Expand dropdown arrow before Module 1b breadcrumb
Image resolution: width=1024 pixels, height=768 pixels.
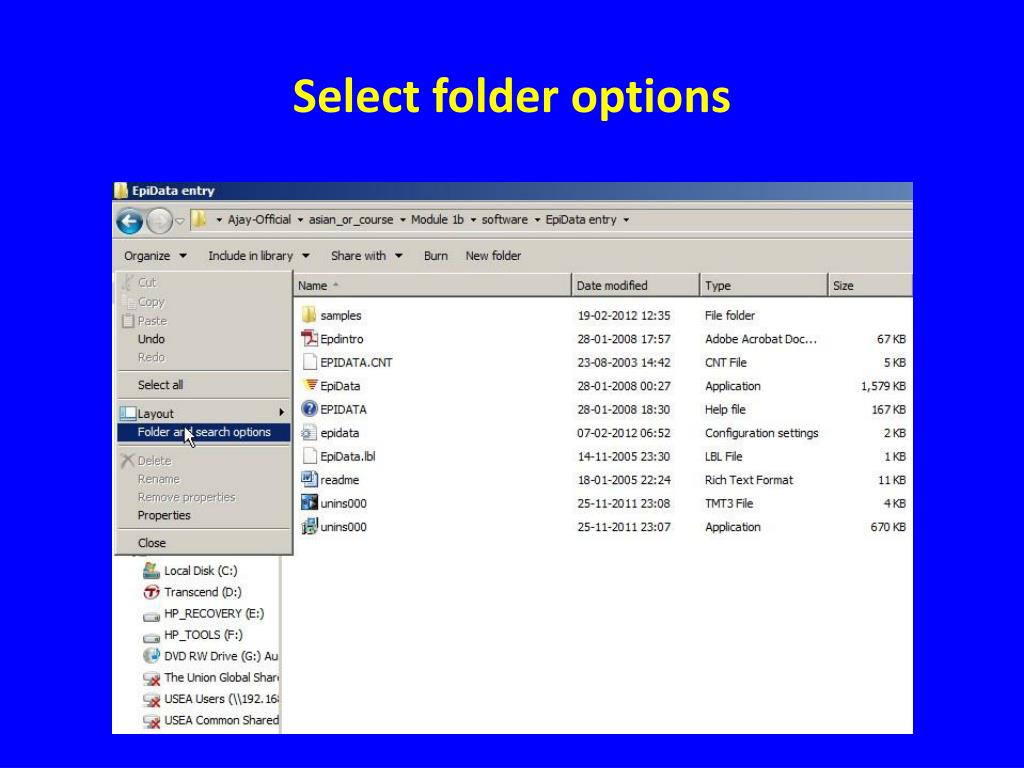(x=403, y=220)
